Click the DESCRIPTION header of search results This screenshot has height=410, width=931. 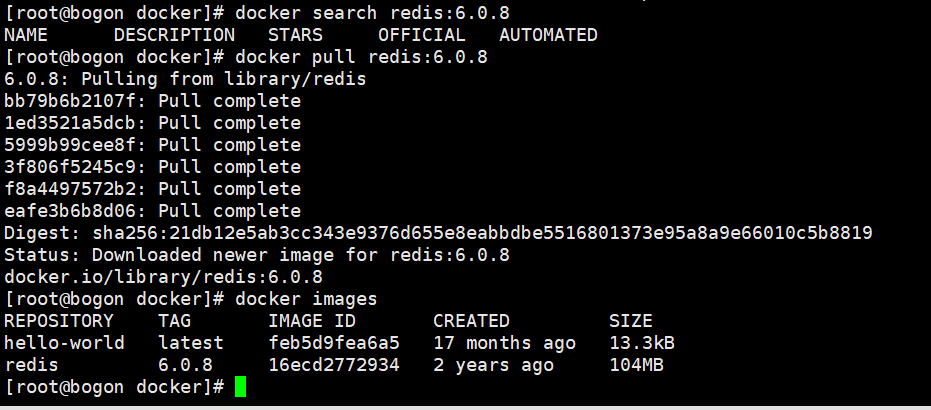point(174,35)
